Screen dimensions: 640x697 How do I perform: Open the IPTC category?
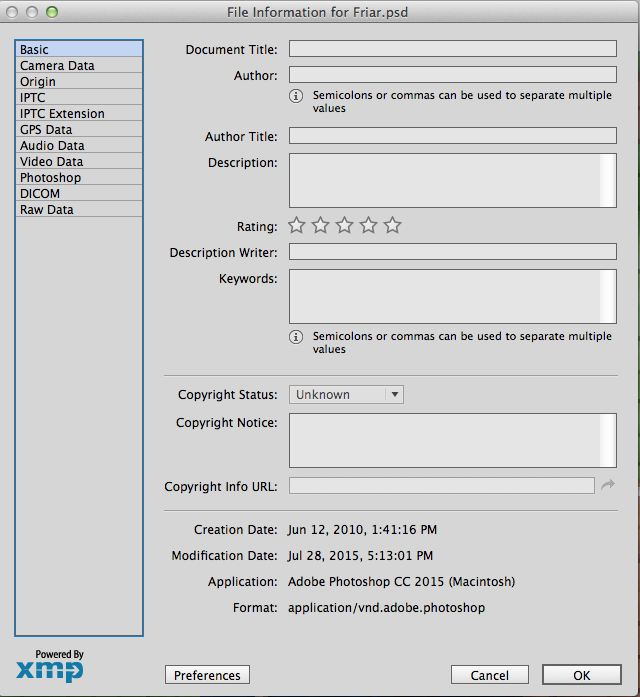(79, 97)
